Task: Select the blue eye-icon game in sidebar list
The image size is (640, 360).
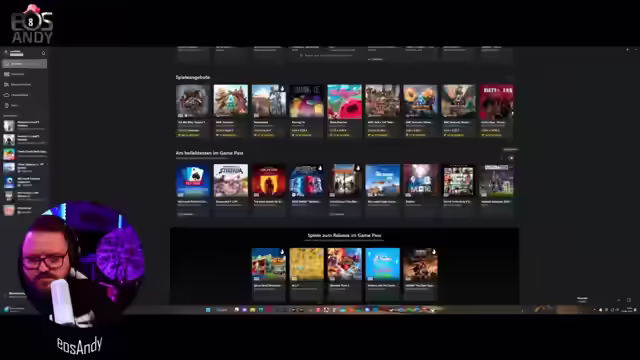Action: pos(24,182)
